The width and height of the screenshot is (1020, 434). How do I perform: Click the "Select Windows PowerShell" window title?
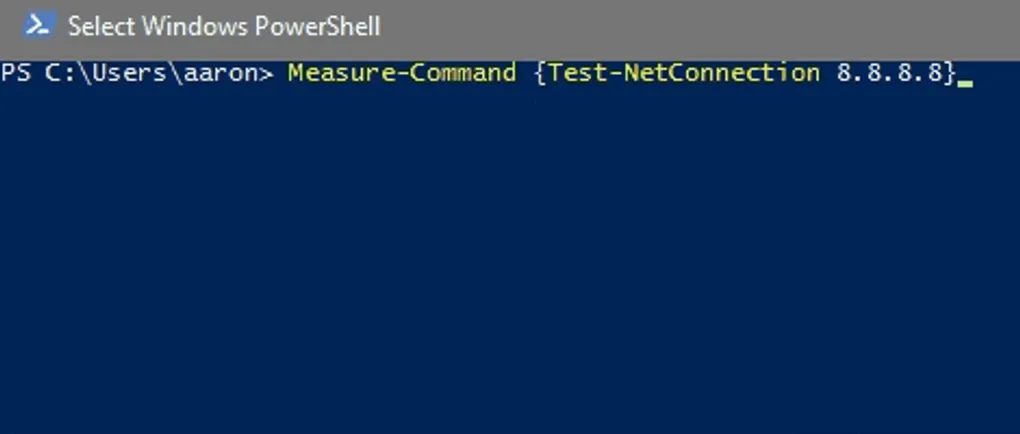coord(223,26)
